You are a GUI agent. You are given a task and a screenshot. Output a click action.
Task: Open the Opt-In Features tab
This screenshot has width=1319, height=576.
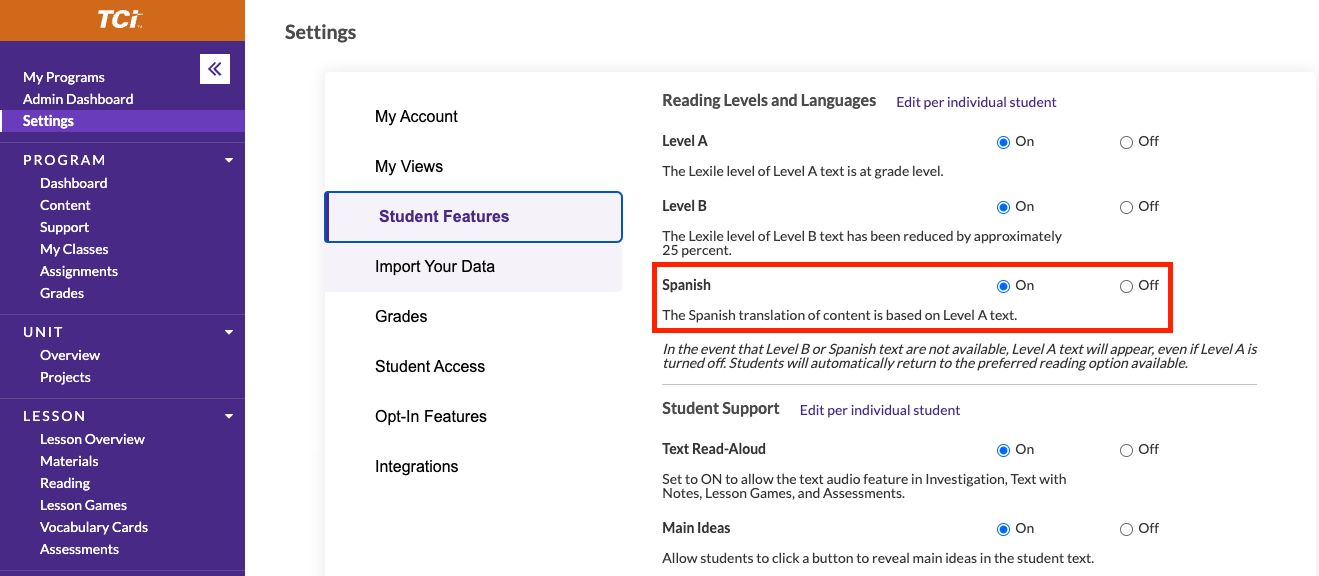click(x=430, y=416)
